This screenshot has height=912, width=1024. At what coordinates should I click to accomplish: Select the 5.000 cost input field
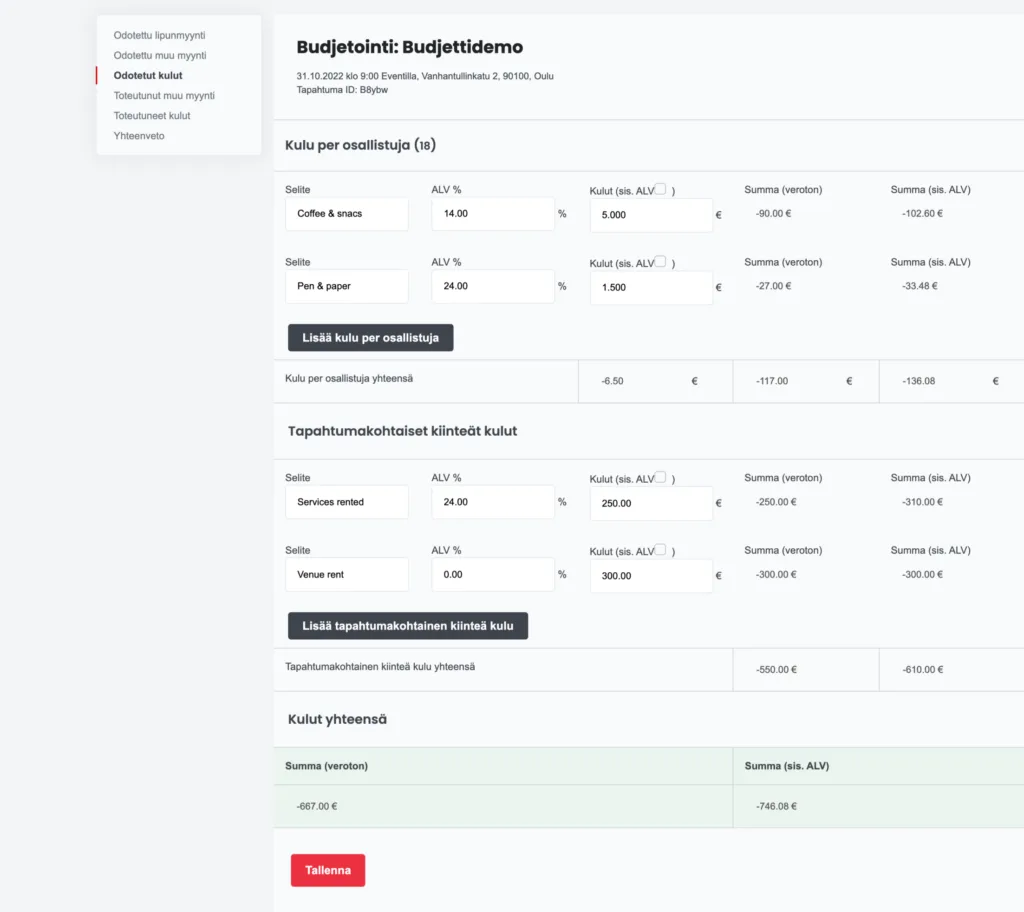(651, 215)
